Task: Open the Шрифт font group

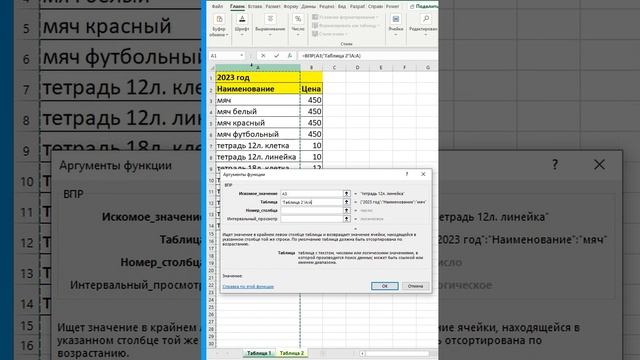Action: (x=242, y=26)
